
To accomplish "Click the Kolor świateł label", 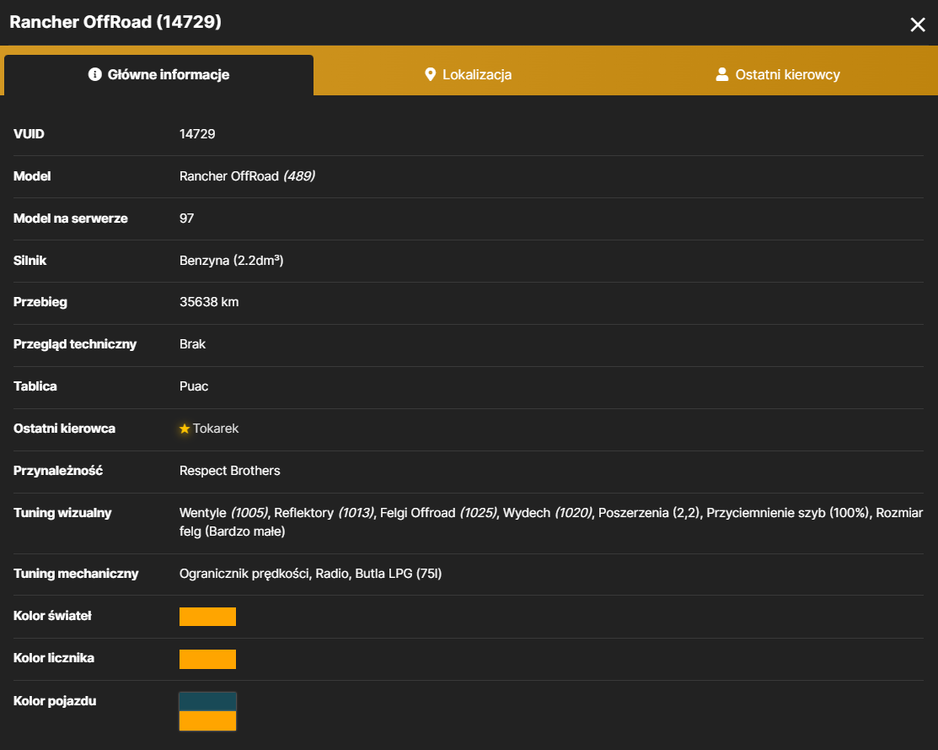I will 53,615.
